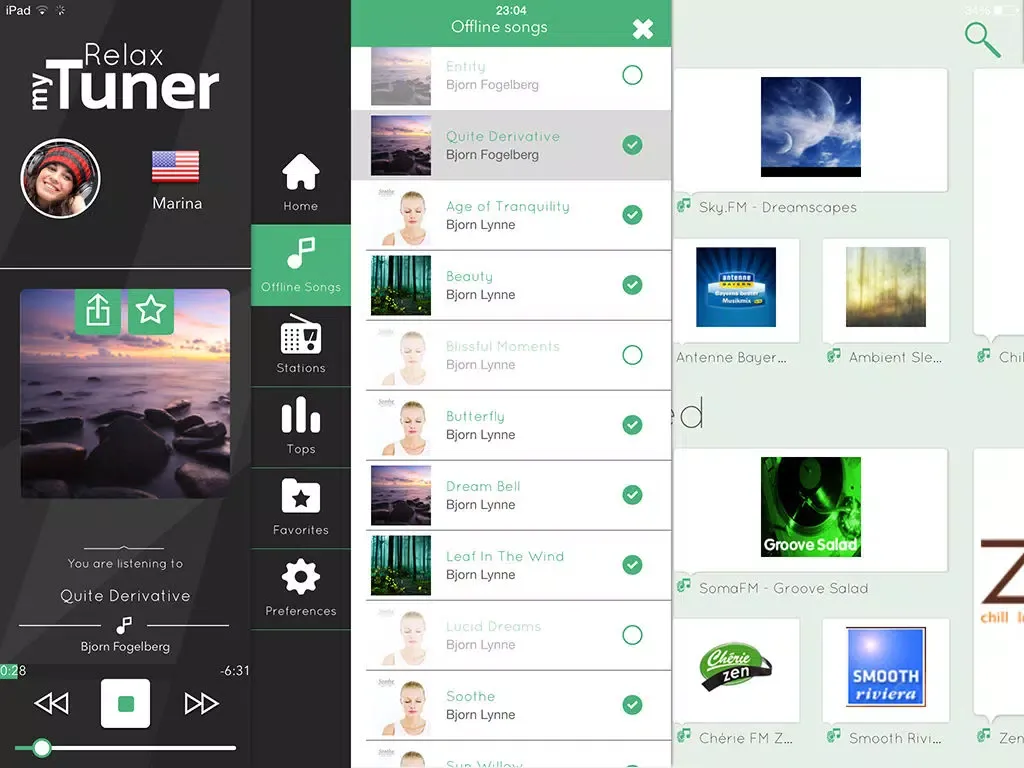
Task: Uncheck the Quite Derivative song
Action: tap(632, 145)
